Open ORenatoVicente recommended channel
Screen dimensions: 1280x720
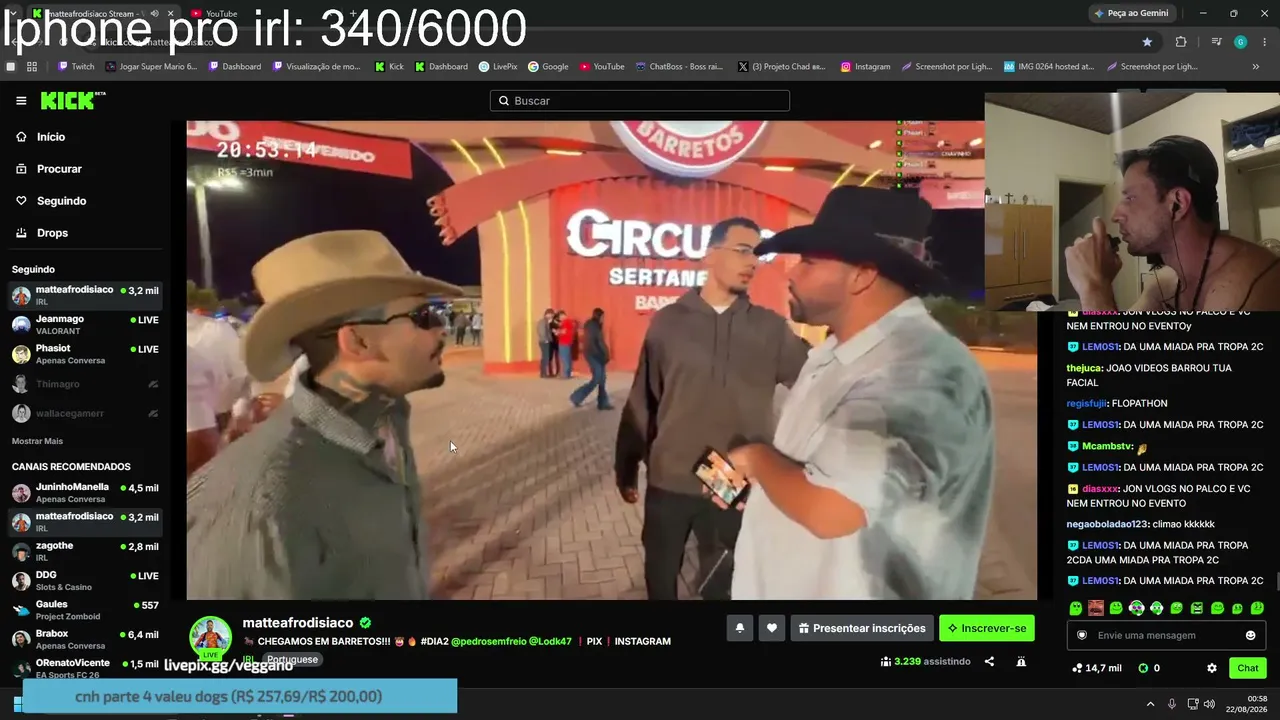point(85,668)
